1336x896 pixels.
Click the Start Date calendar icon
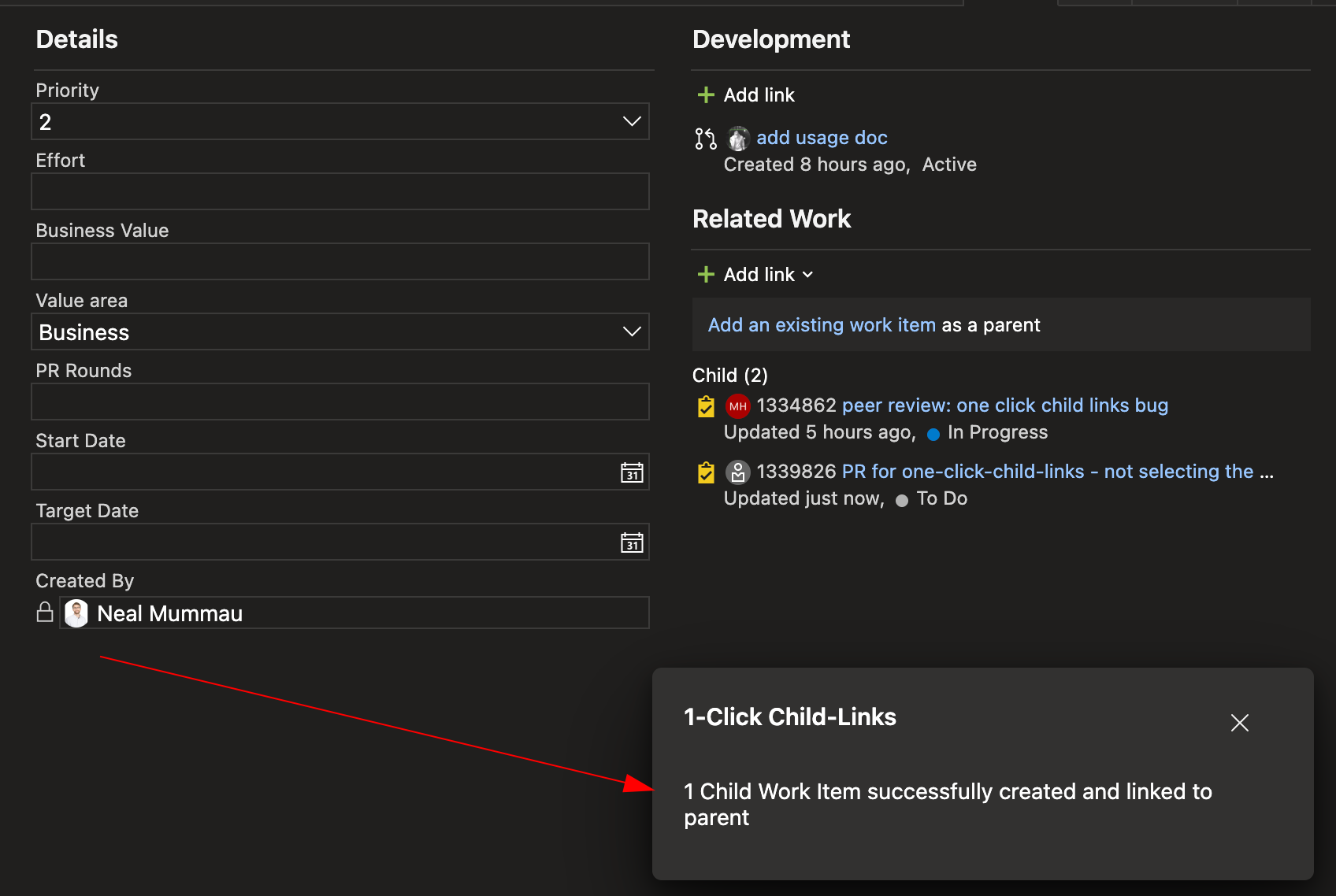click(x=632, y=472)
